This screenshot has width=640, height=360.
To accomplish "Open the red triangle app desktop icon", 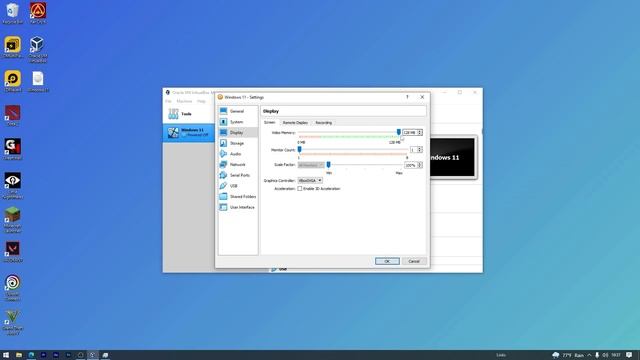I will click(38, 13).
